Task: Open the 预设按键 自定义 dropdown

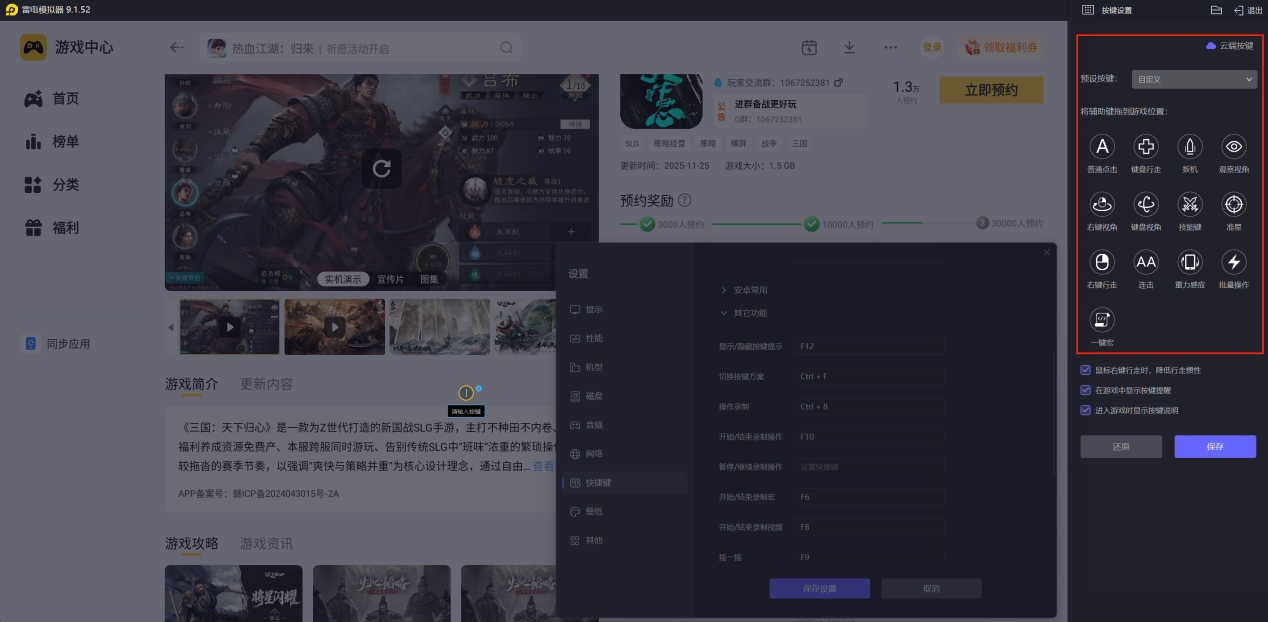Action: click(x=1194, y=78)
